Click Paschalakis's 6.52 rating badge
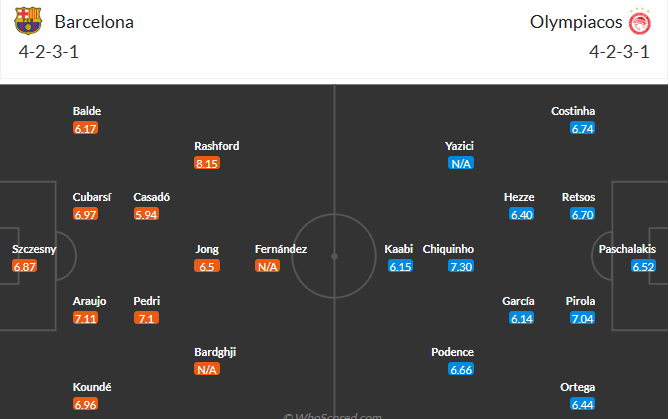 [x=643, y=266]
